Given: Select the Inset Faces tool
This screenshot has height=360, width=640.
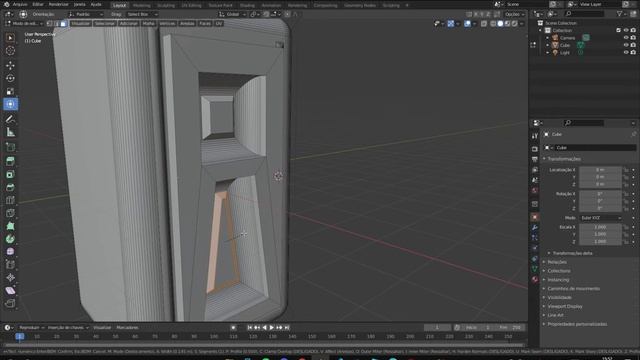Looking at the screenshot, I should pyautogui.click(x=10, y=174).
